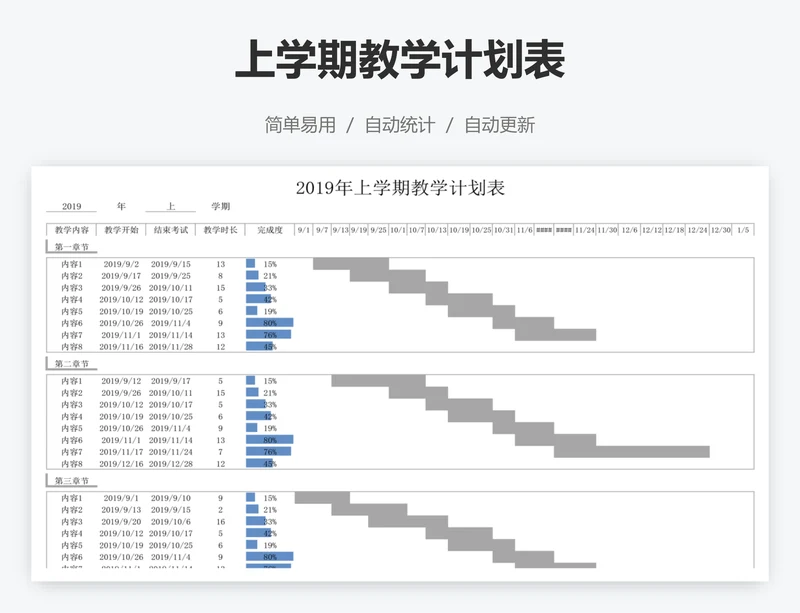Image resolution: width=800 pixels, height=613 pixels.
Task: Click the 2019/9/13 start date cell
Action: [x=121, y=509]
